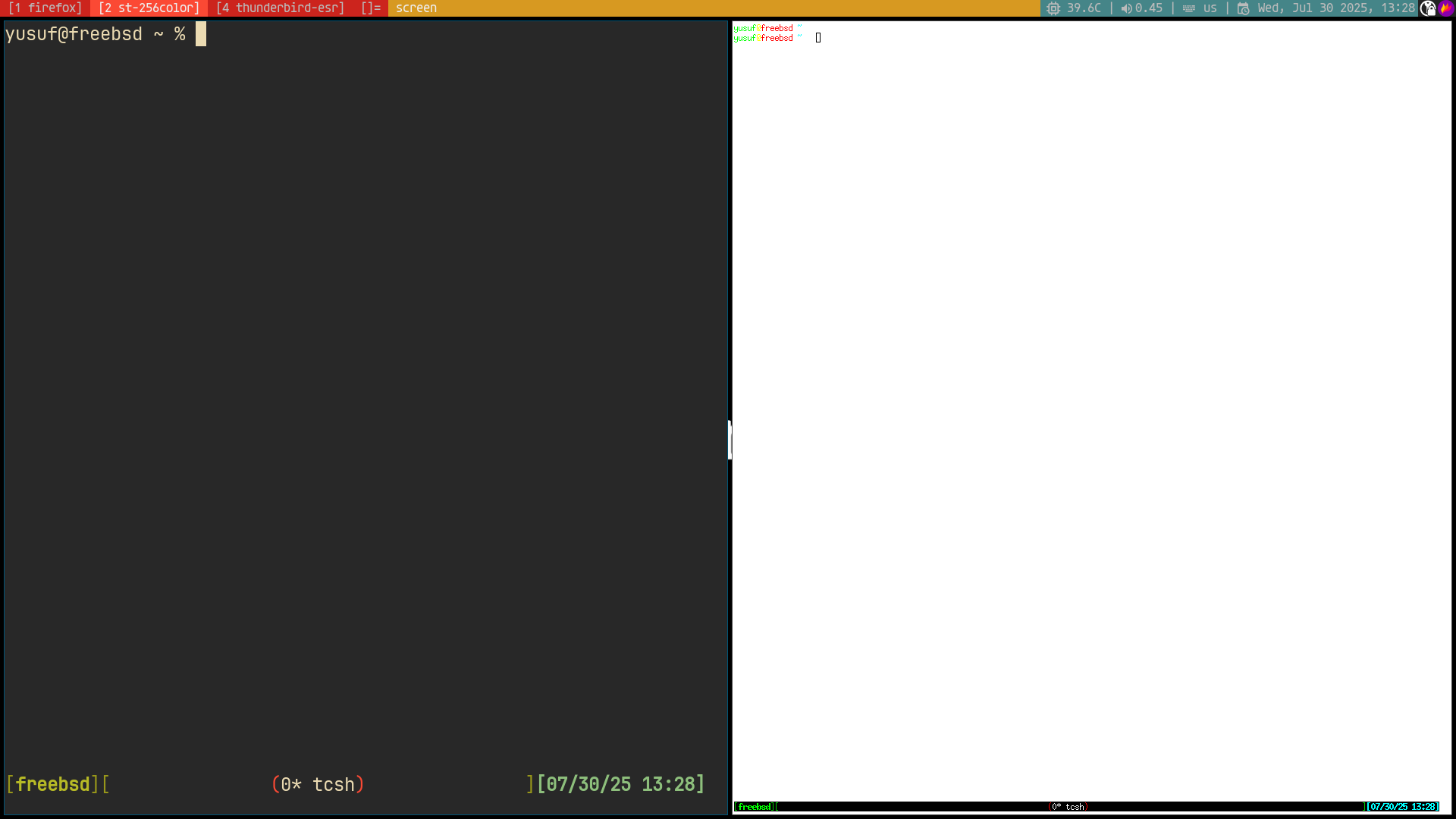Viewport: 1456px width, 819px height.
Task: Click the CPU temperature chip icon
Action: [1053, 8]
